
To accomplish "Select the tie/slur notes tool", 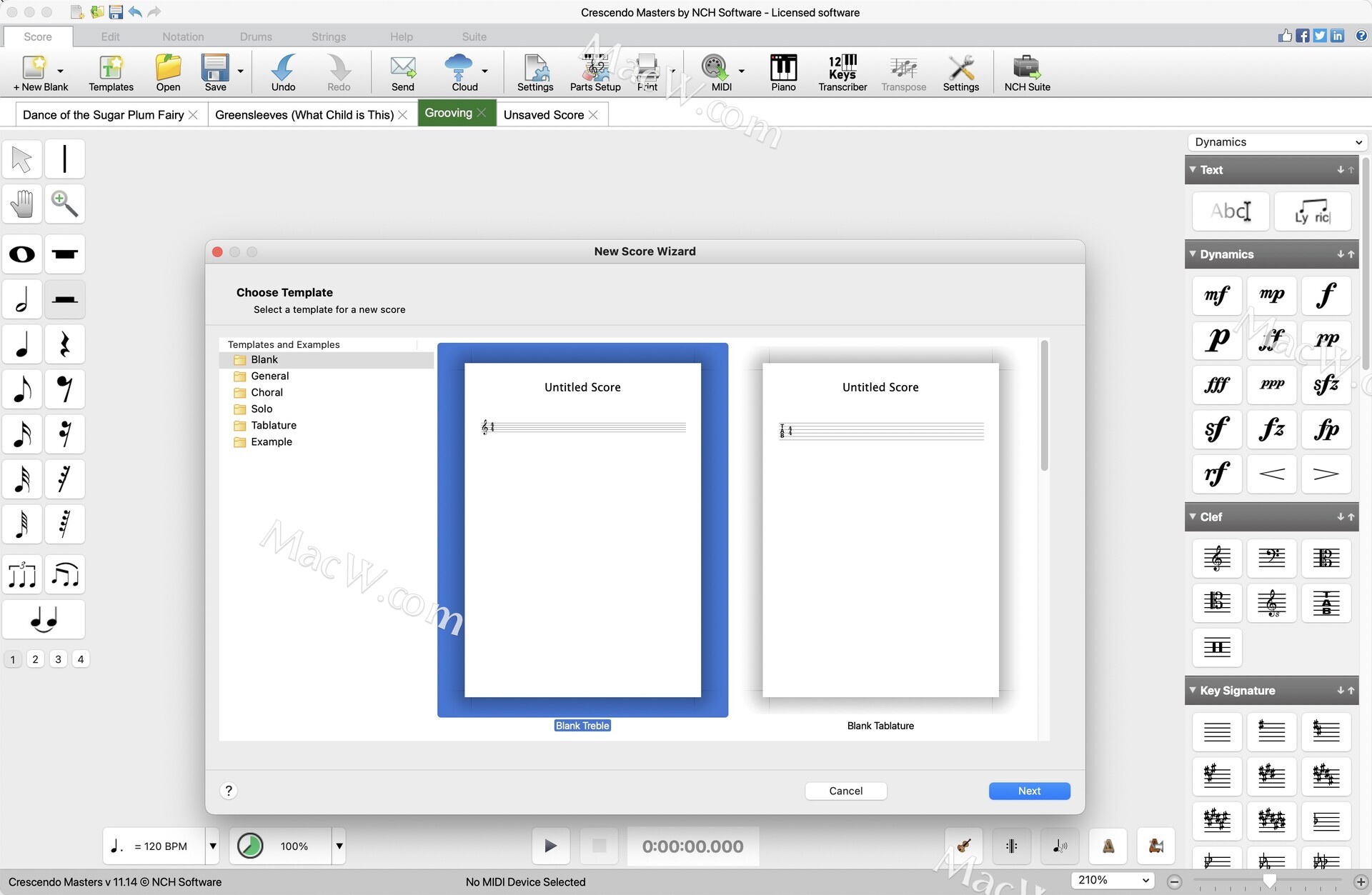I will 44,620.
